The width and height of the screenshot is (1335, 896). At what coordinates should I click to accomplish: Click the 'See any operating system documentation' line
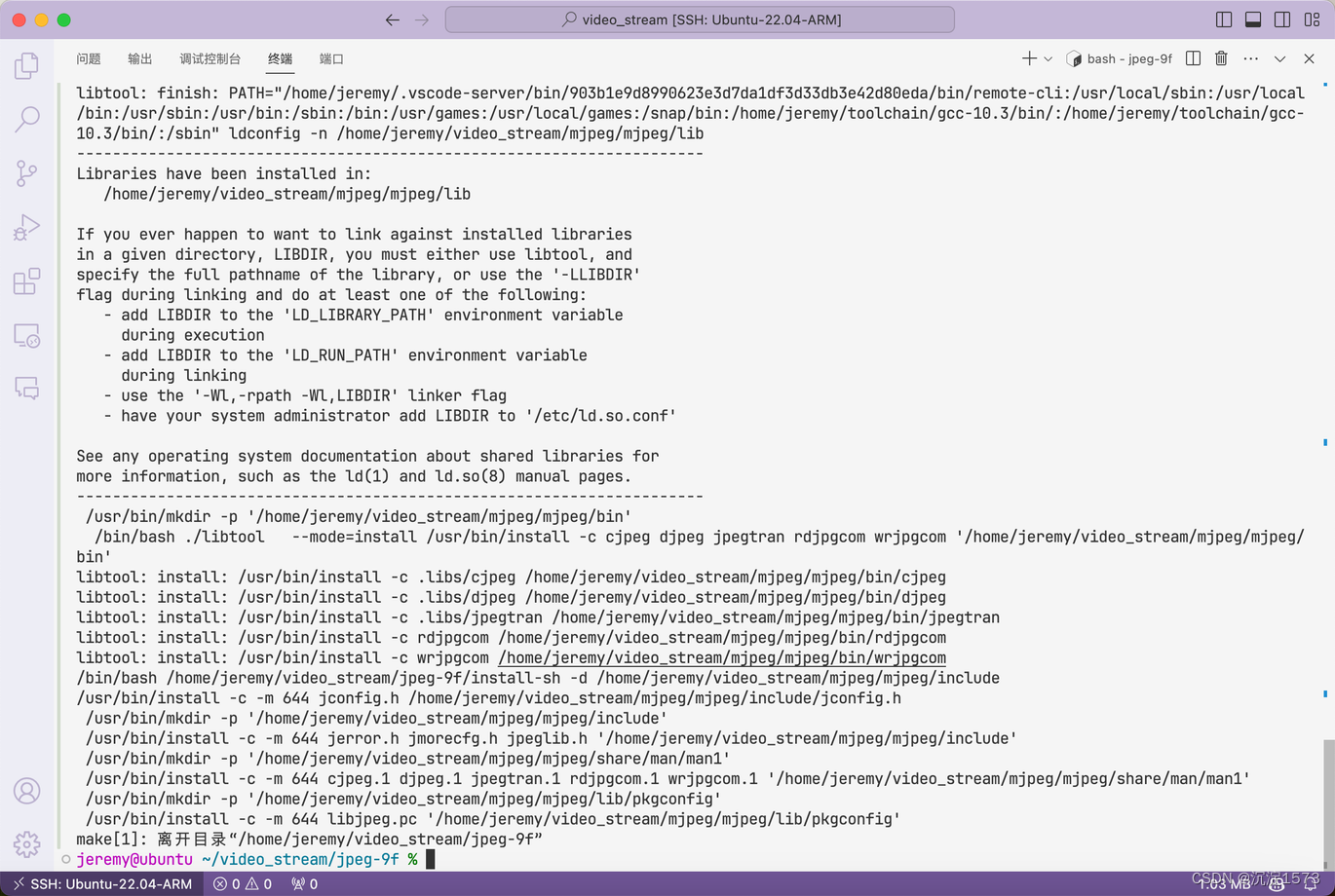(x=368, y=456)
